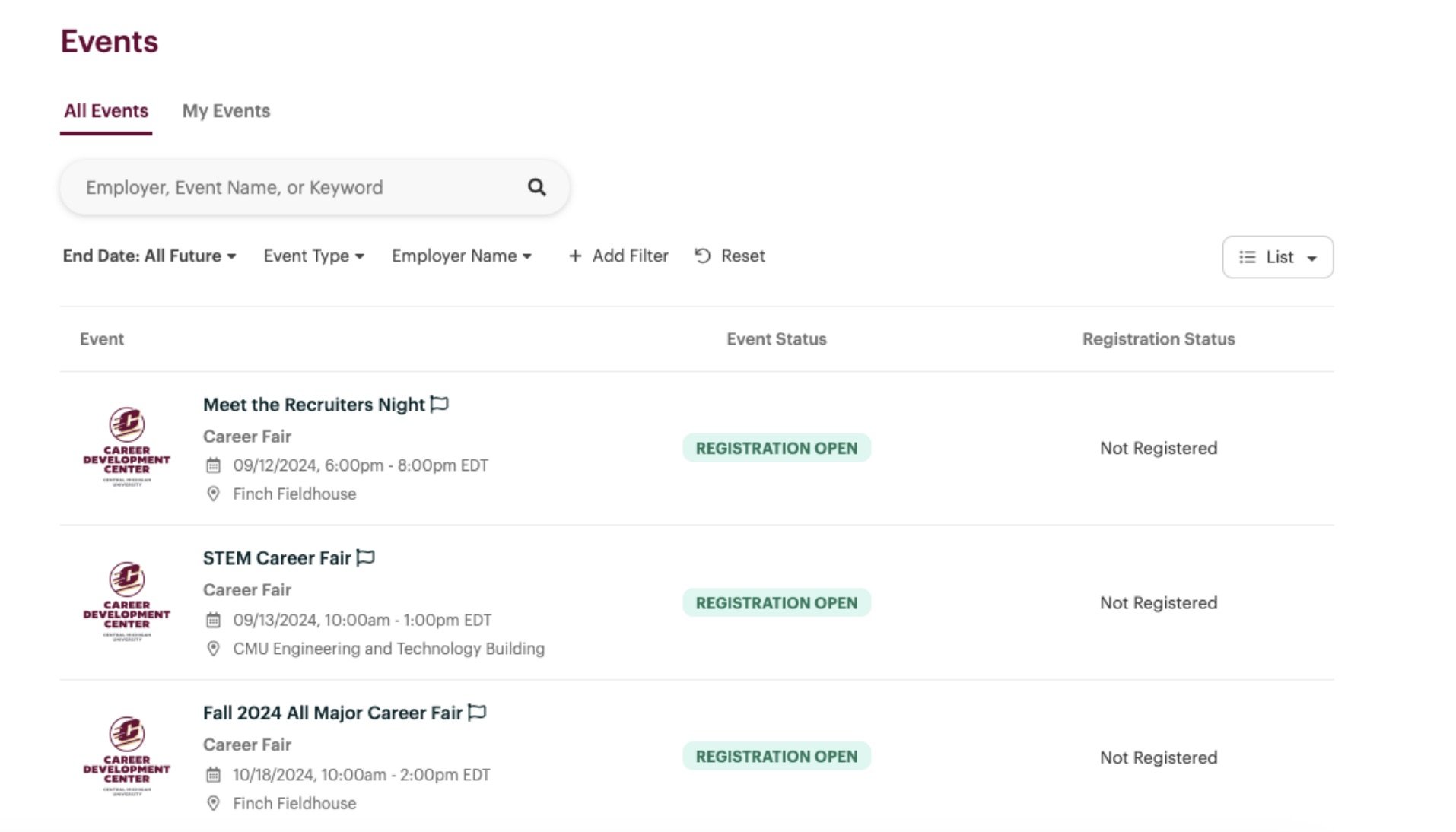
Task: Click the Career Development Center logo on STEM Career Fair
Action: [x=127, y=602]
